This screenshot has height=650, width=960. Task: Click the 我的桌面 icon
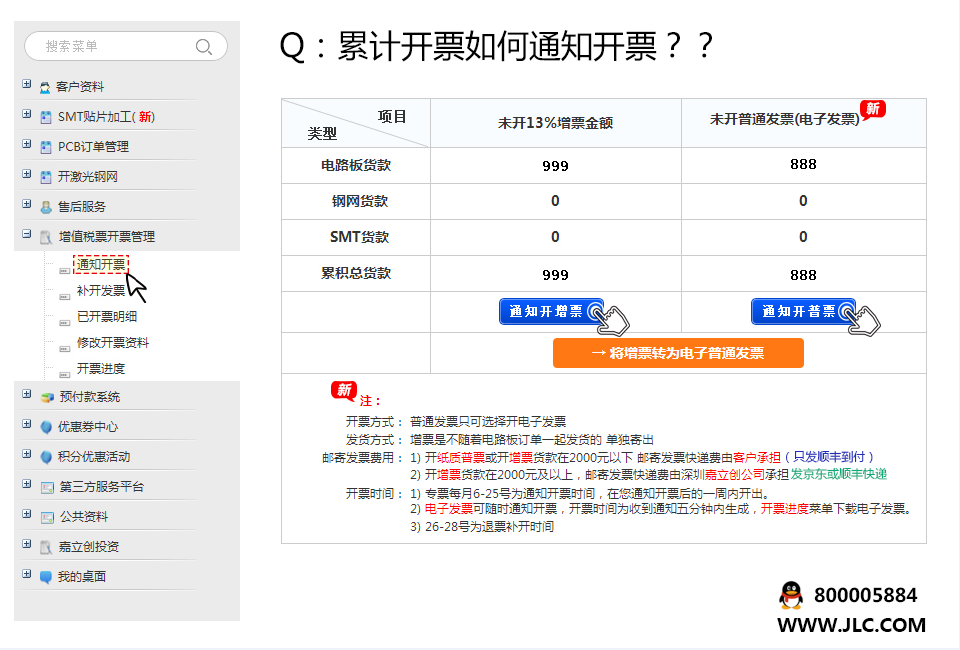click(46, 577)
